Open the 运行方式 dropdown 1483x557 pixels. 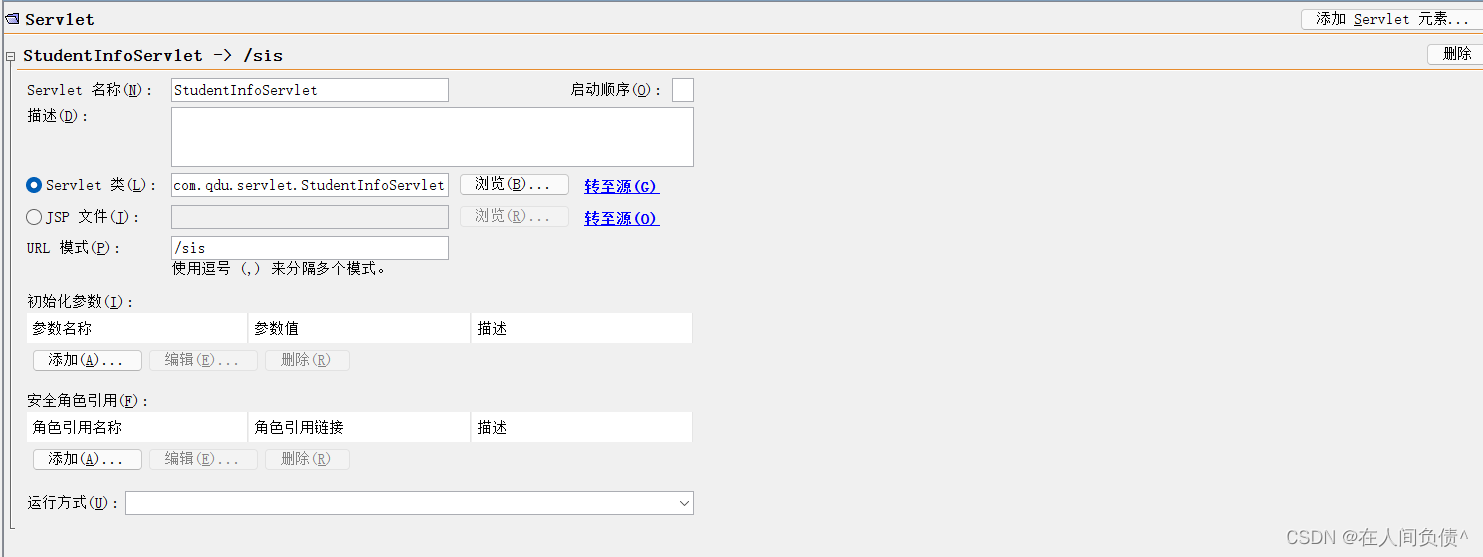[409, 503]
